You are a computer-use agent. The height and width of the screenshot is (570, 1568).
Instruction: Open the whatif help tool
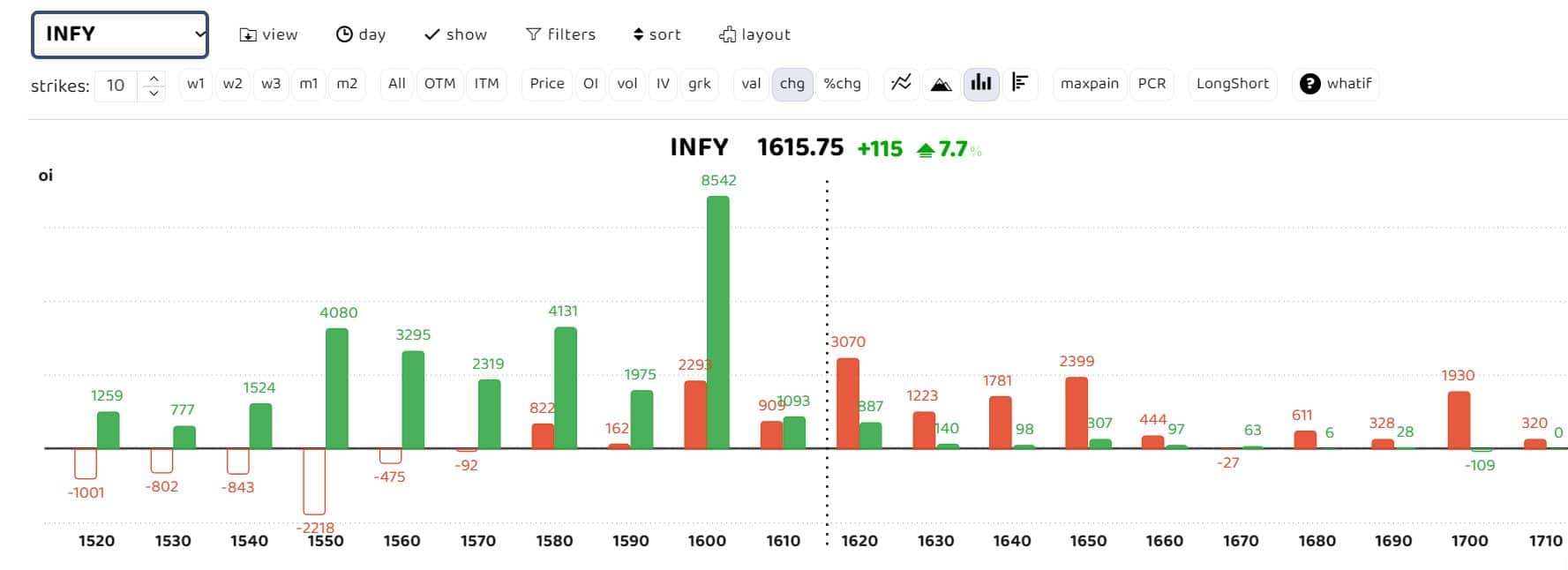coord(1335,84)
